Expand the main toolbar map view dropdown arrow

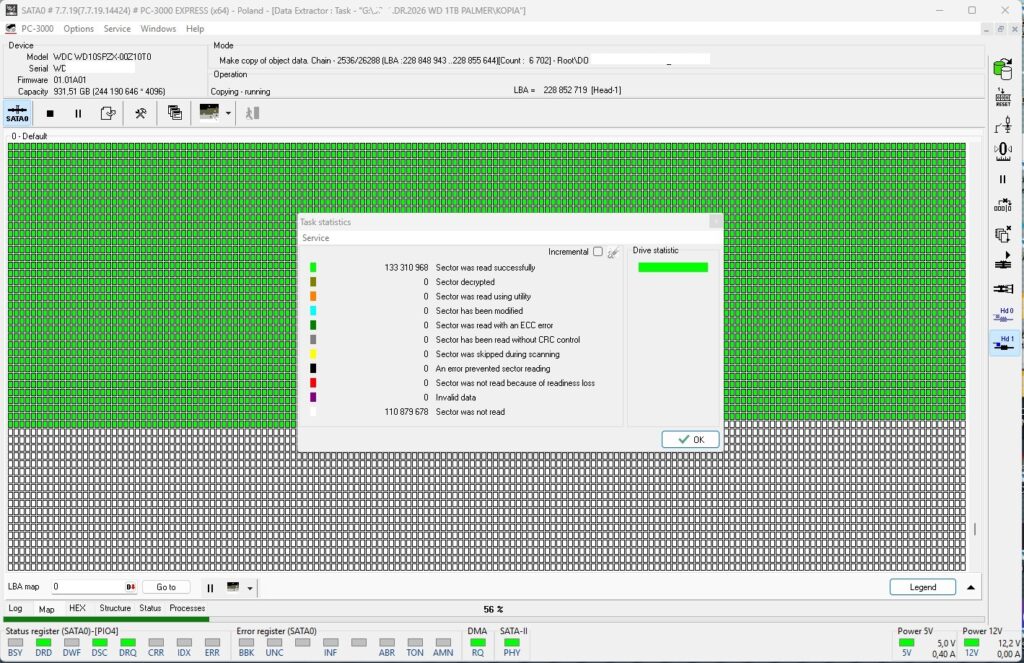point(228,113)
